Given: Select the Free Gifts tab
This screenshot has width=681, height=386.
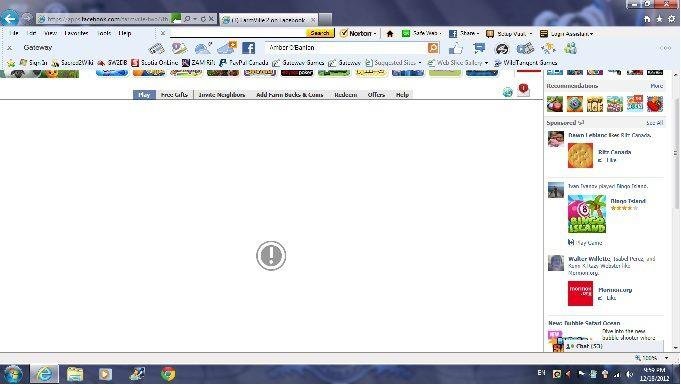Looking at the screenshot, I should [174, 95].
